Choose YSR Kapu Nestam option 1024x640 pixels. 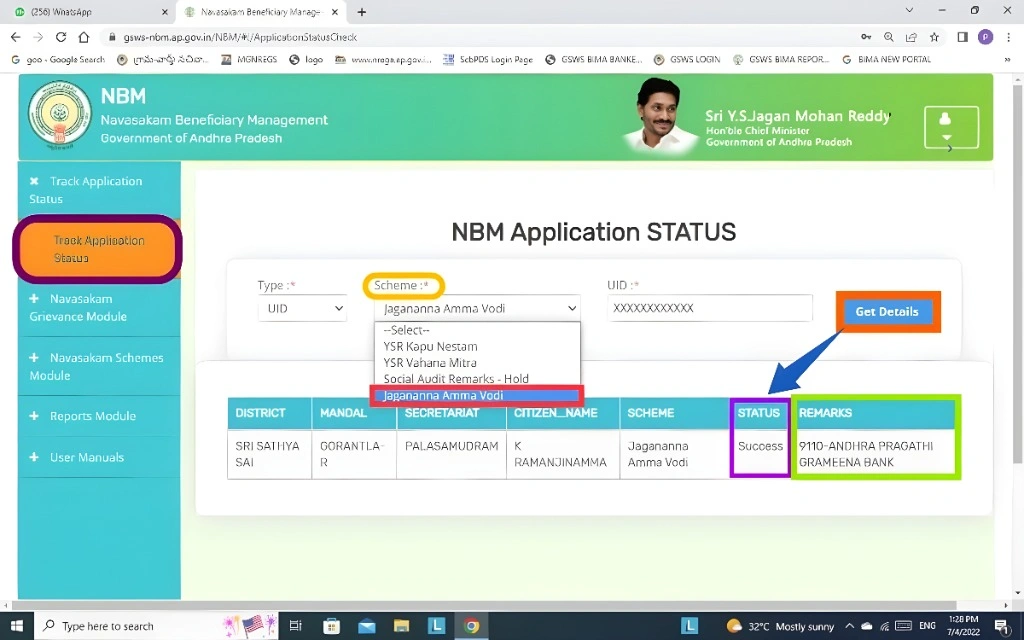(x=477, y=346)
